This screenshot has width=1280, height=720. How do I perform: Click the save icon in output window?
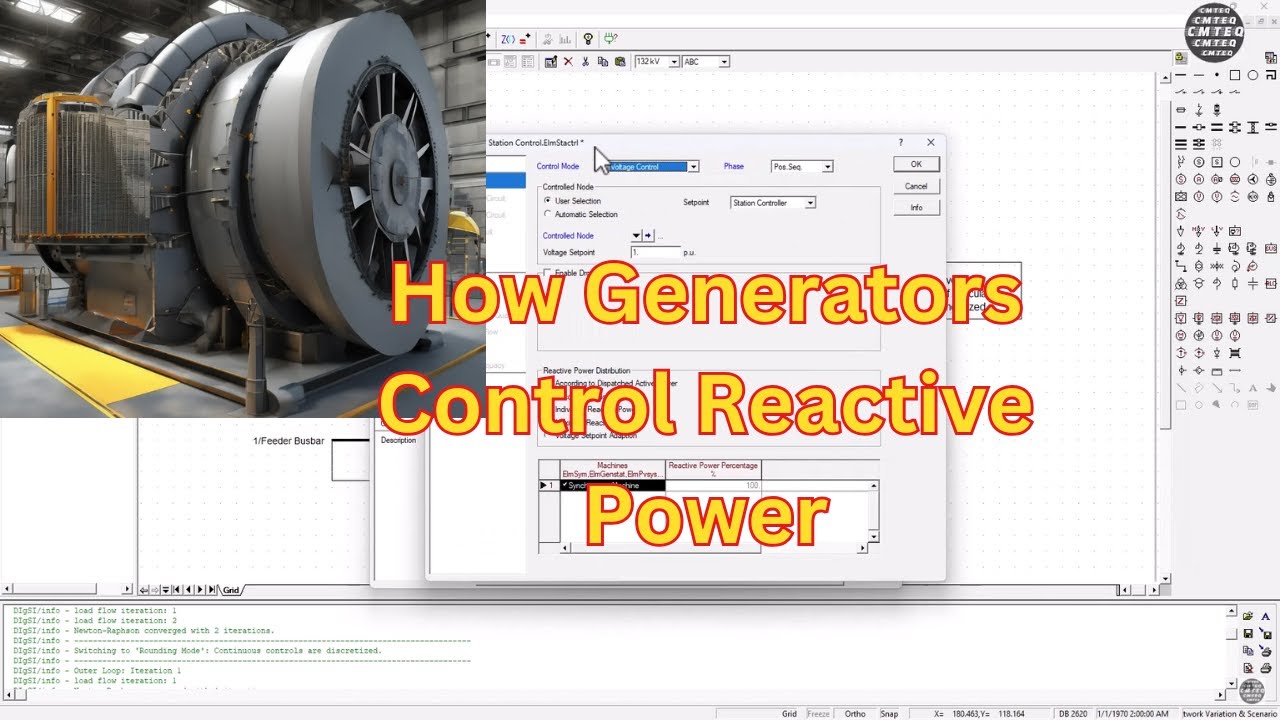click(1248, 633)
